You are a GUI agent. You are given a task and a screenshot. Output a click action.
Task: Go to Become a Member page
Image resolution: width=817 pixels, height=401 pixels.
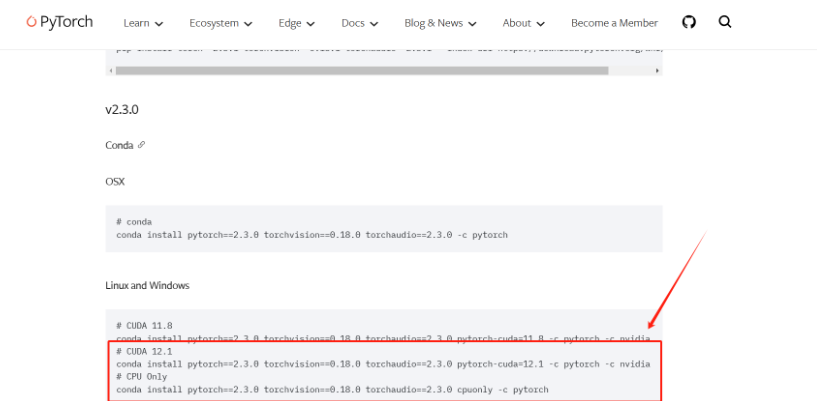tap(614, 23)
